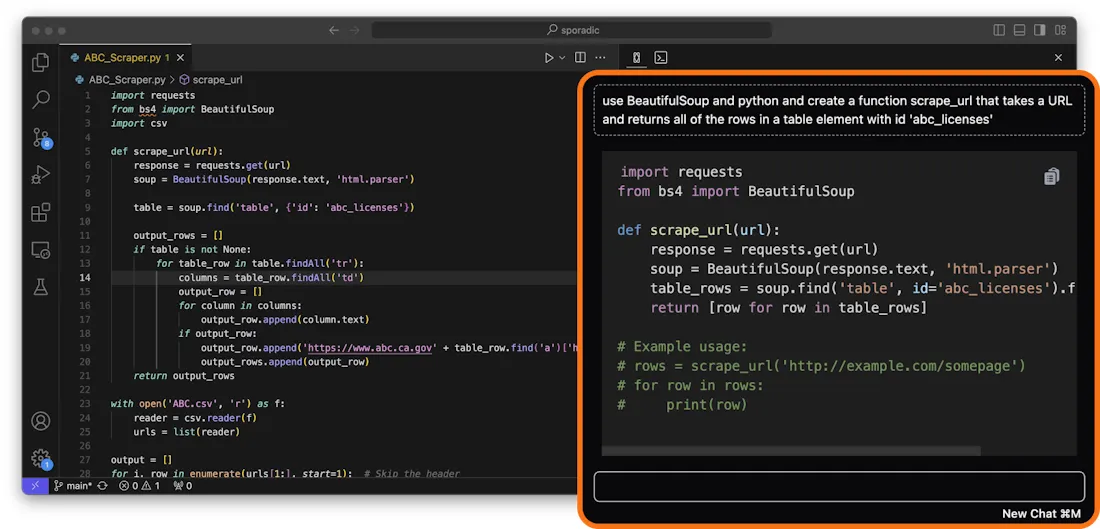
Task: Open Customize Layout in title bar
Action: coord(1061,30)
